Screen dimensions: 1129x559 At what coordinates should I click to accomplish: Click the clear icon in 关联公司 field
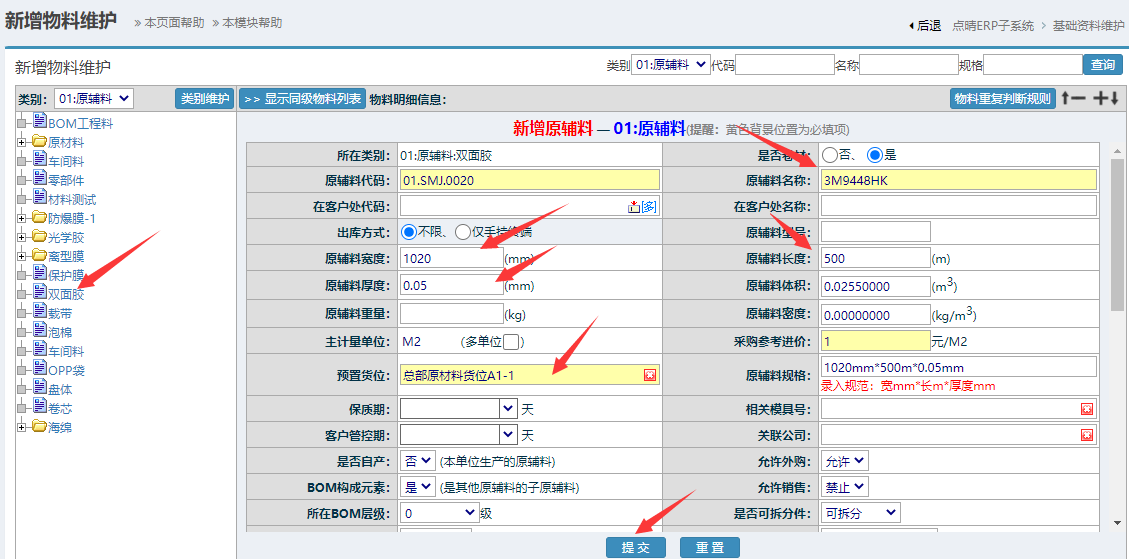[x=1086, y=435]
